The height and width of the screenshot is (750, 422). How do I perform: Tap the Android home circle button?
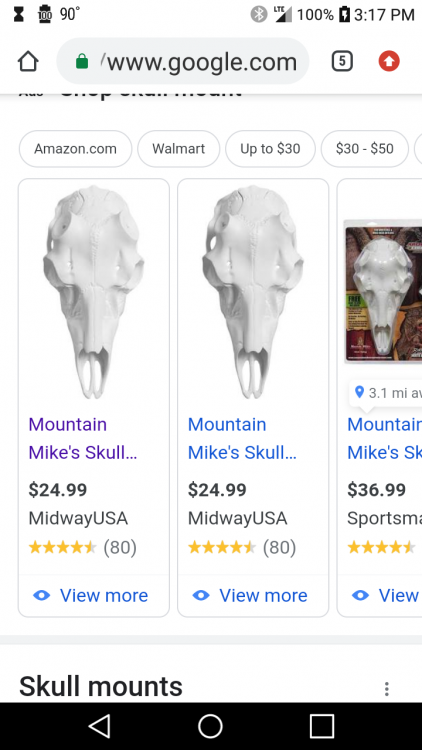point(211,726)
